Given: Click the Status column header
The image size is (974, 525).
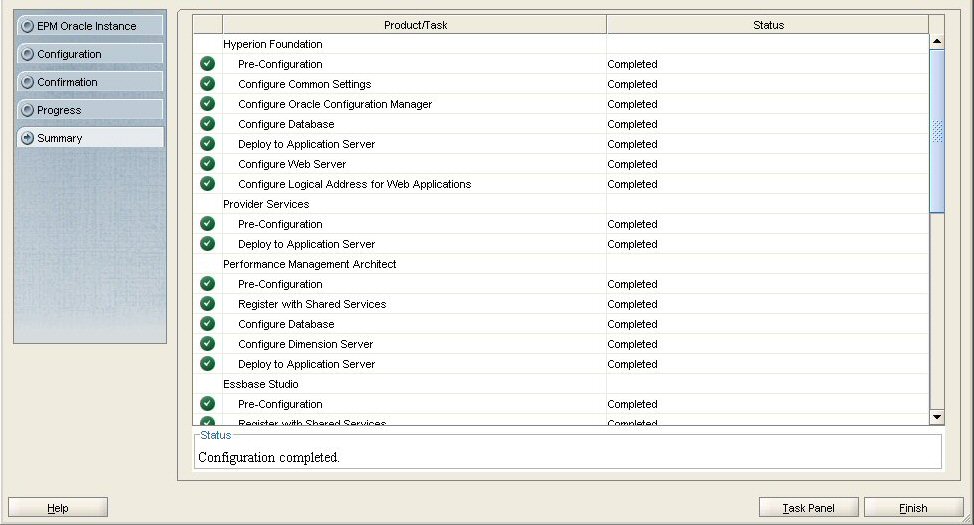Looking at the screenshot, I should click(x=768, y=25).
